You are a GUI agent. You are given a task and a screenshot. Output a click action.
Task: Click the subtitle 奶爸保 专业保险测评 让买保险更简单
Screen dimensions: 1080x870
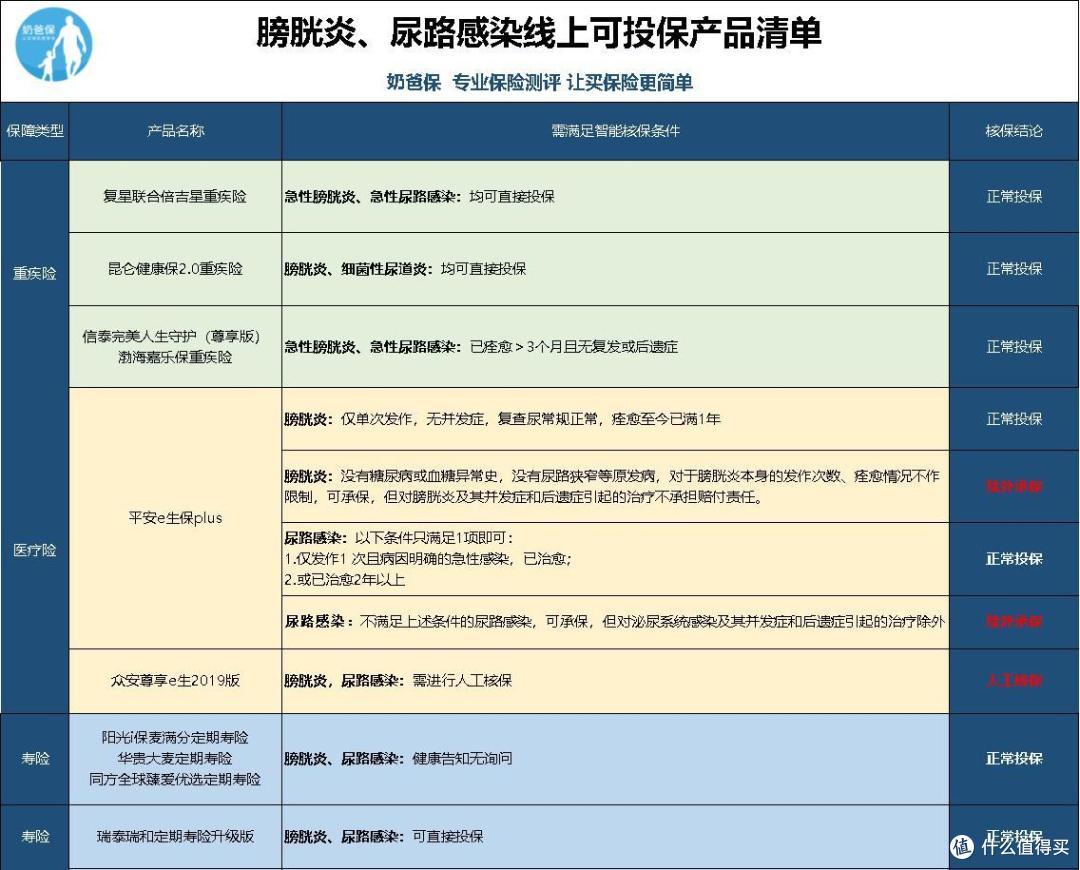539,83
